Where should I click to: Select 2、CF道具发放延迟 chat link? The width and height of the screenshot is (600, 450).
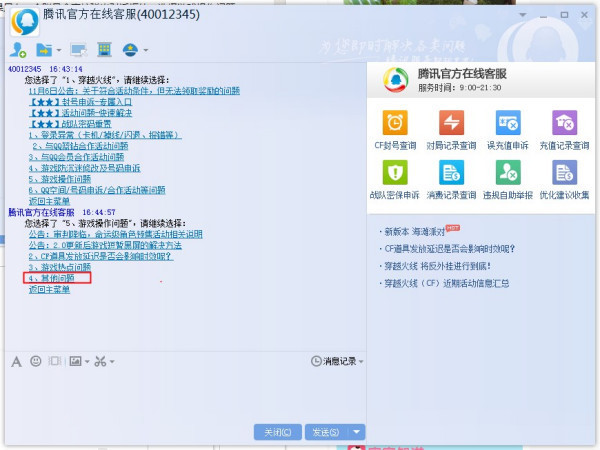101,256
